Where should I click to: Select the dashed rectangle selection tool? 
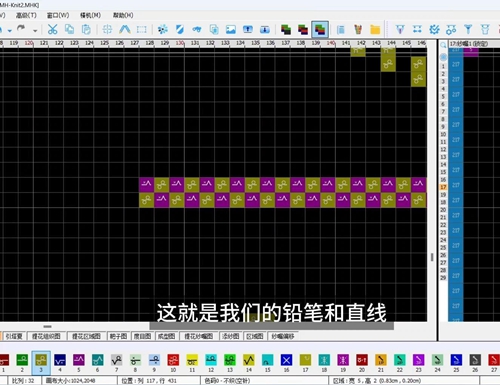142,30
